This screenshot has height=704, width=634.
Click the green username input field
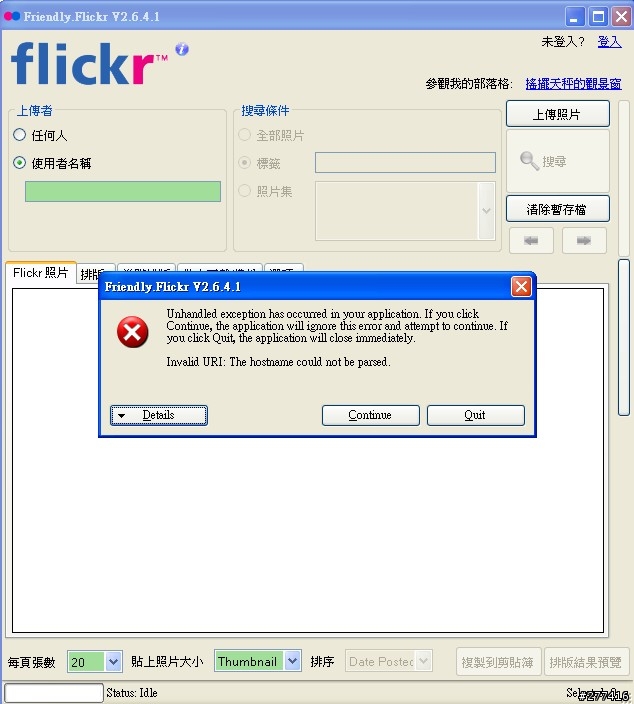tap(123, 191)
